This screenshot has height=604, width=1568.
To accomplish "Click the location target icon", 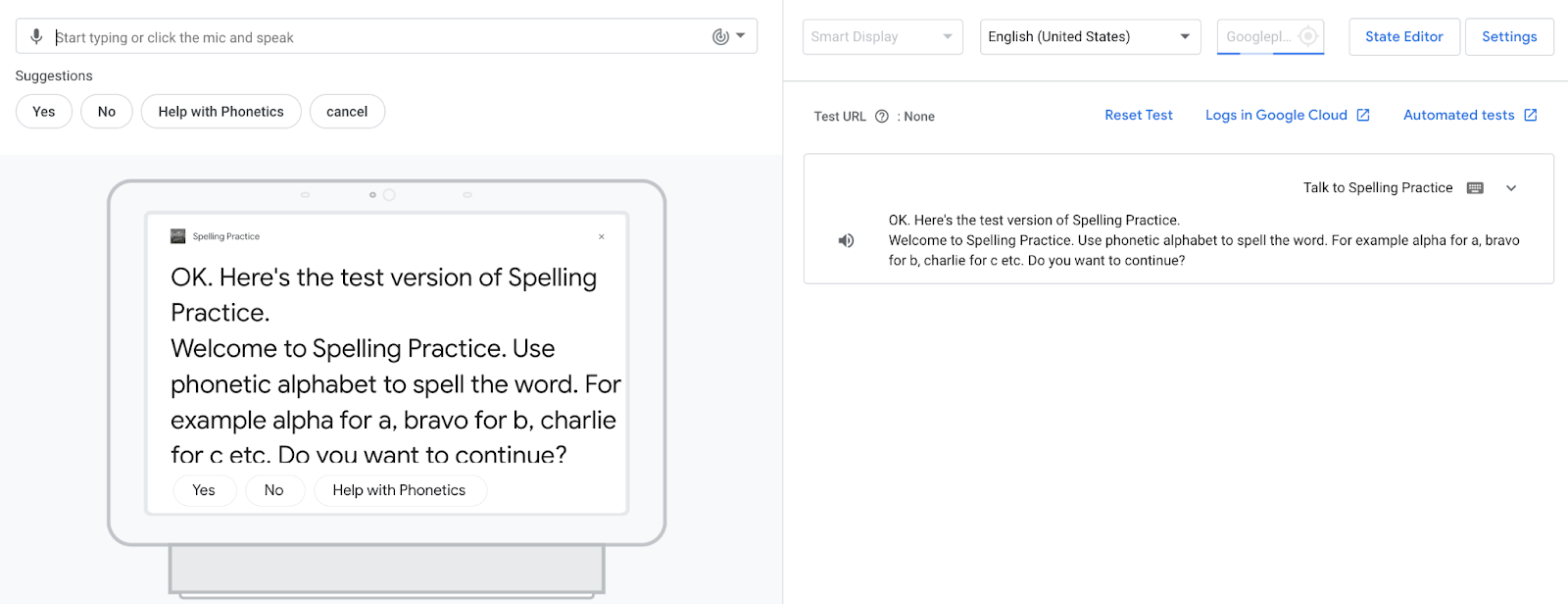I will coord(1307,37).
